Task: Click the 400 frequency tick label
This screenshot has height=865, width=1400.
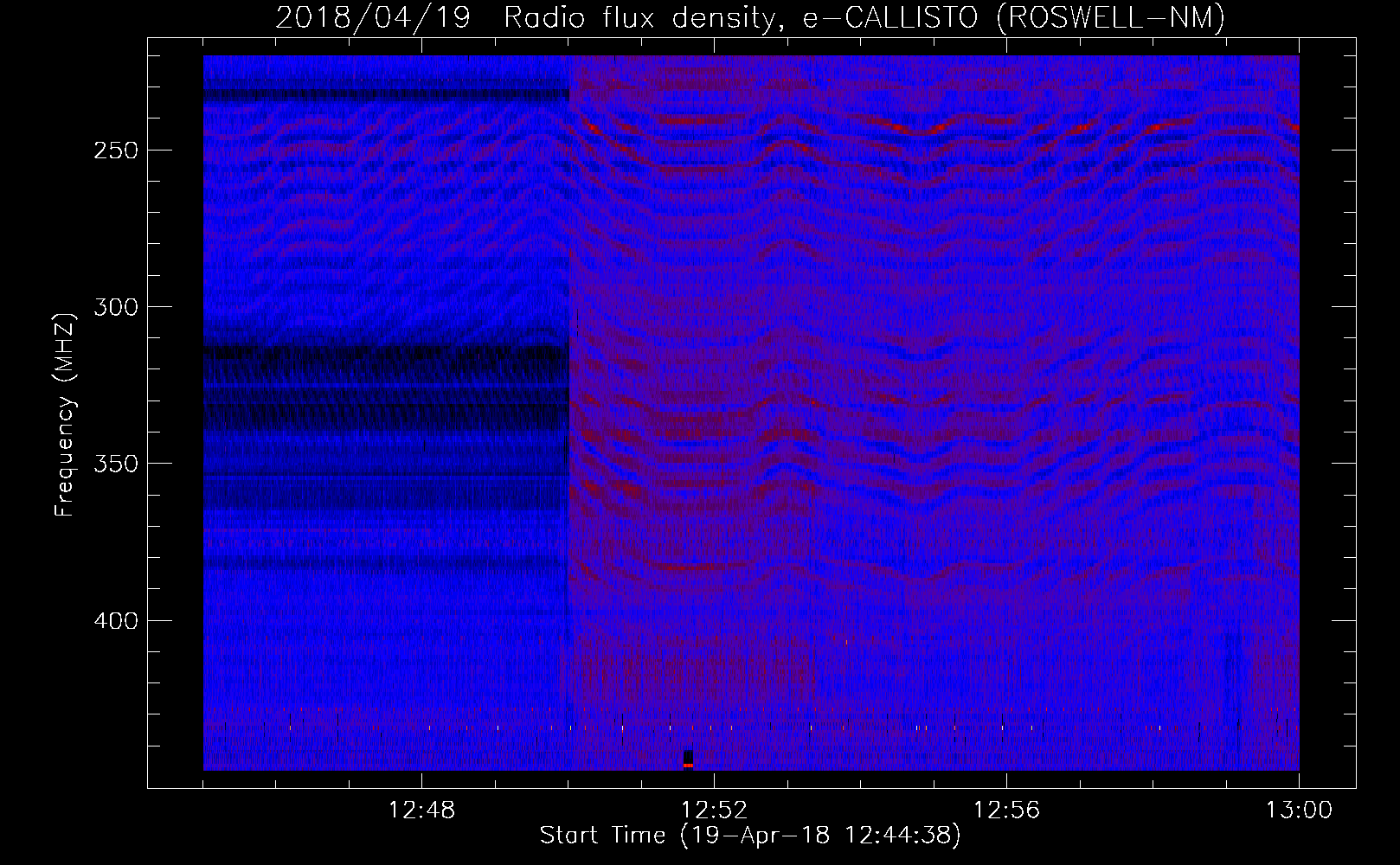Action: pyautogui.click(x=116, y=621)
